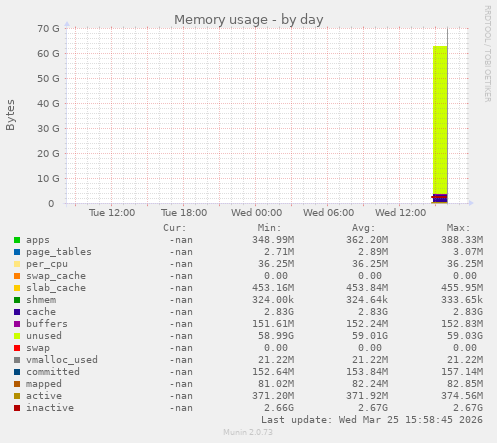Image resolution: width=497 pixels, height=443 pixels.
Task: Click the 'Memory usage - by day' title
Action: point(249,20)
